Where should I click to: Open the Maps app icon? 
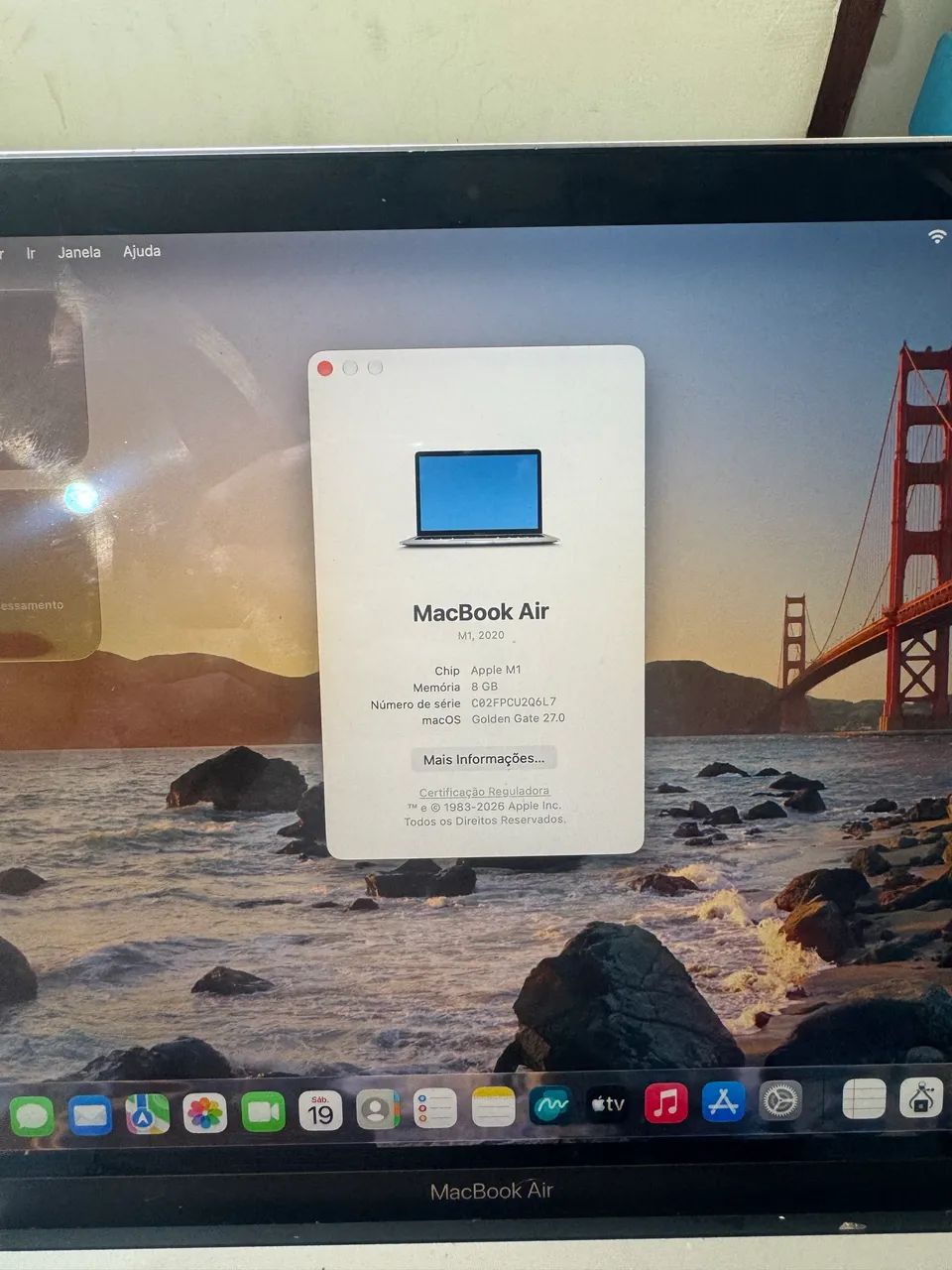147,1114
